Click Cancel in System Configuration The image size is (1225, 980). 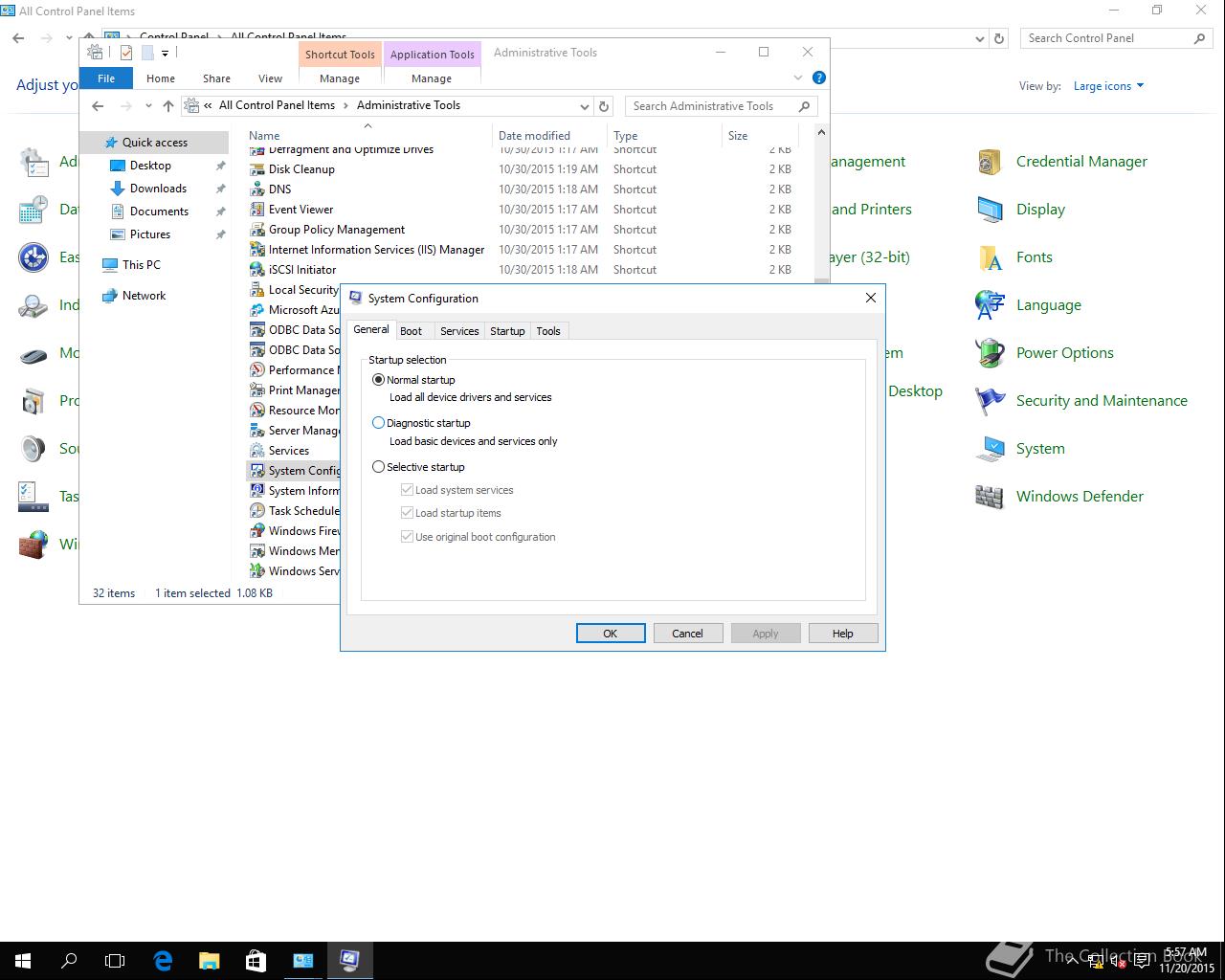click(688, 634)
